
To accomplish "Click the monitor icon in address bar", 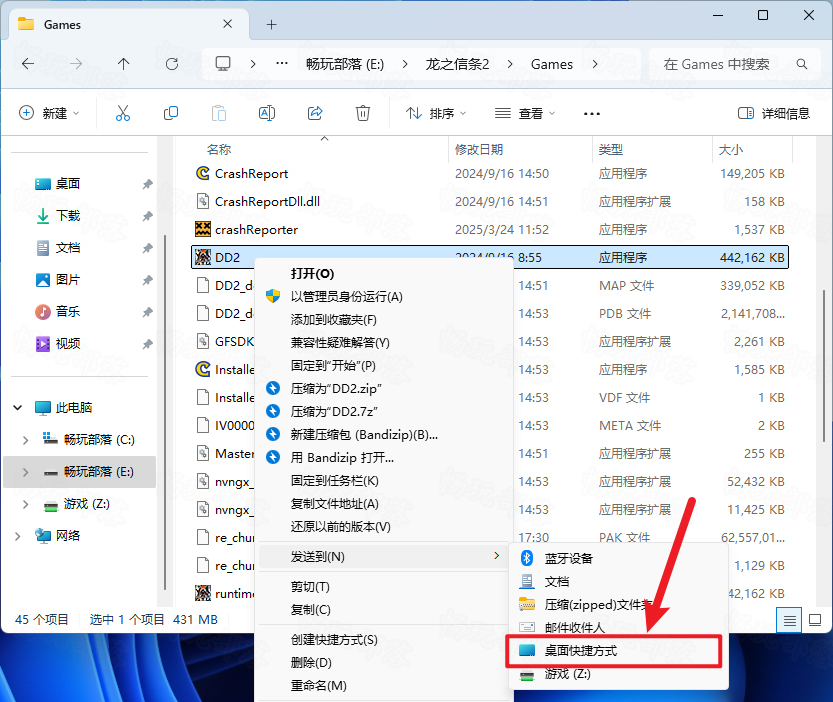I will (223, 64).
